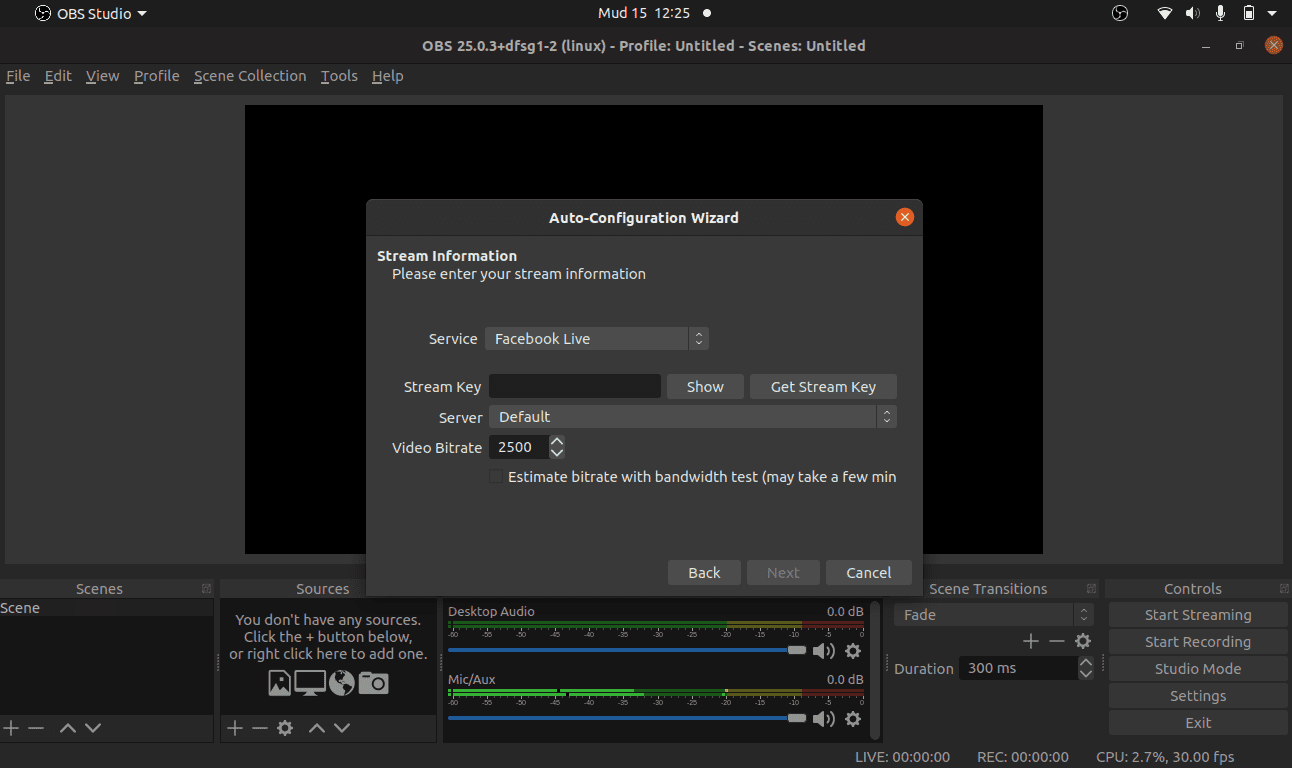The height and width of the screenshot is (768, 1292).
Task: Open transition properties gear icon
Action: click(x=1083, y=641)
